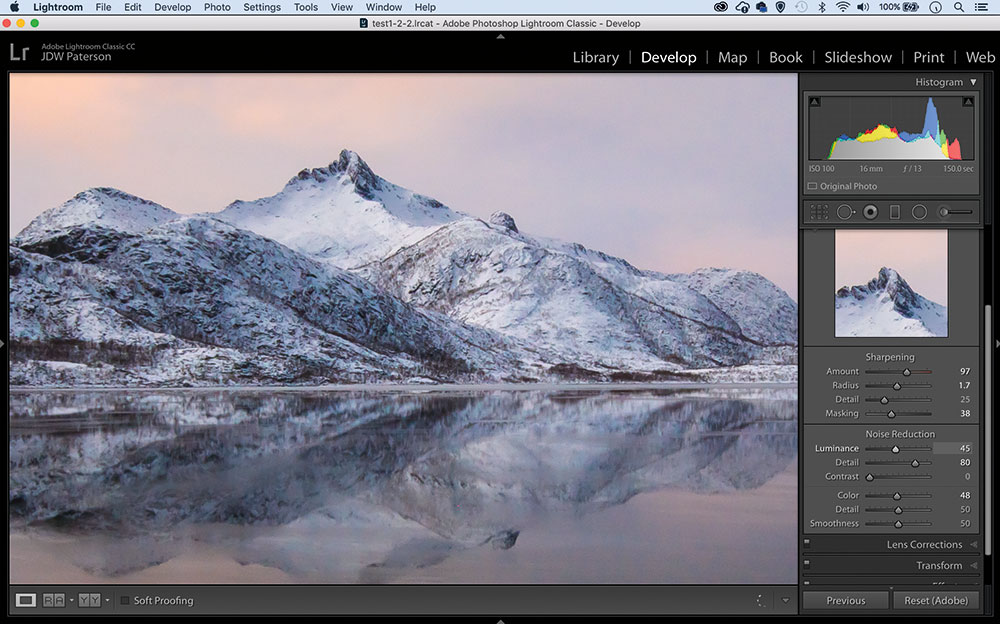Open the Wi-Fi status menu
Viewport: 1000px width, 624px height.
pyautogui.click(x=842, y=7)
